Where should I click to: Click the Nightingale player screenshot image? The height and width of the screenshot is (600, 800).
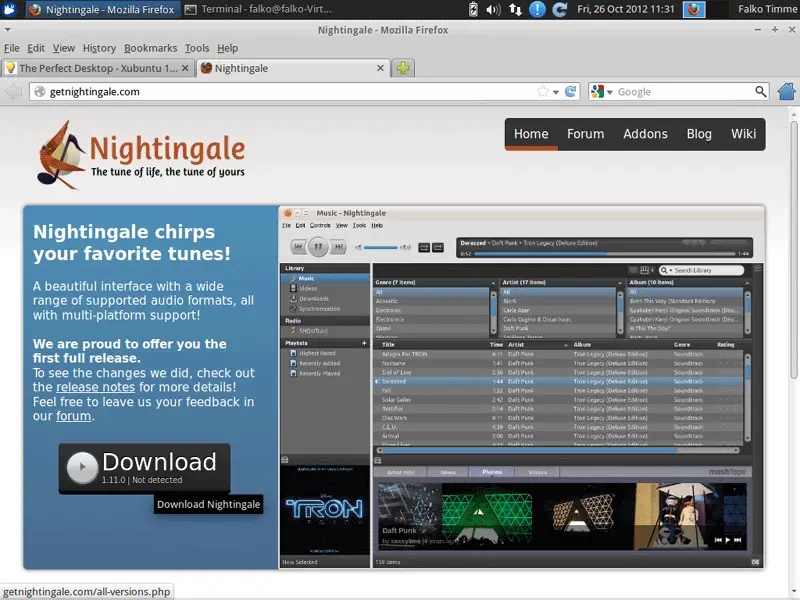click(x=521, y=387)
